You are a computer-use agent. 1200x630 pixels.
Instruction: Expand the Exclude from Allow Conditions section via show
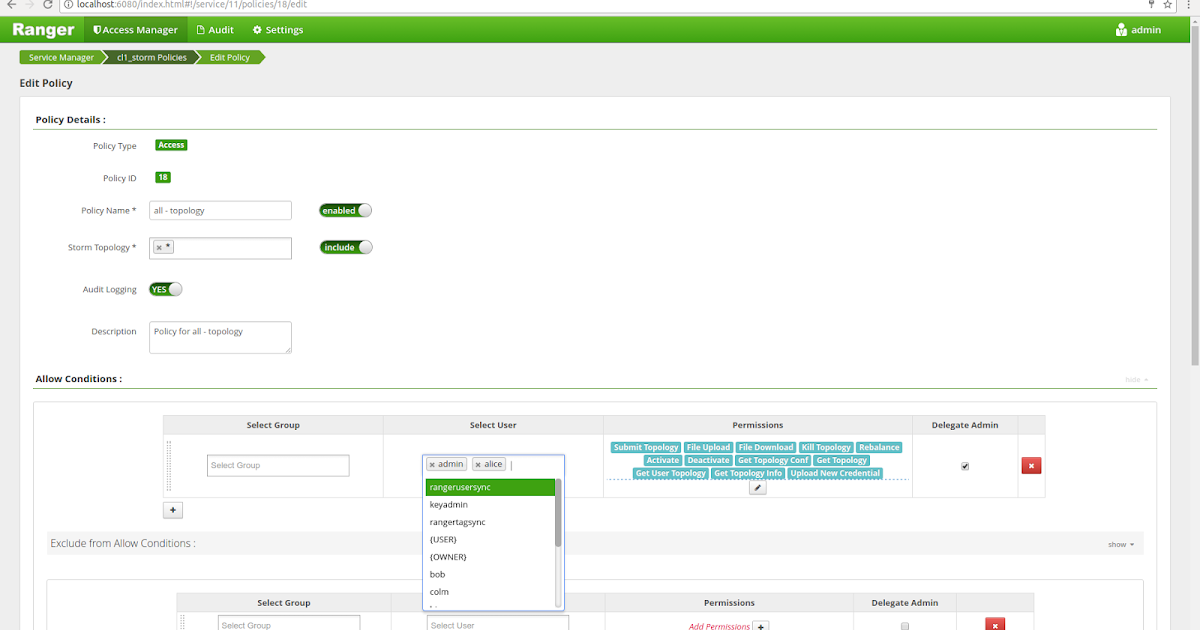coord(1119,542)
